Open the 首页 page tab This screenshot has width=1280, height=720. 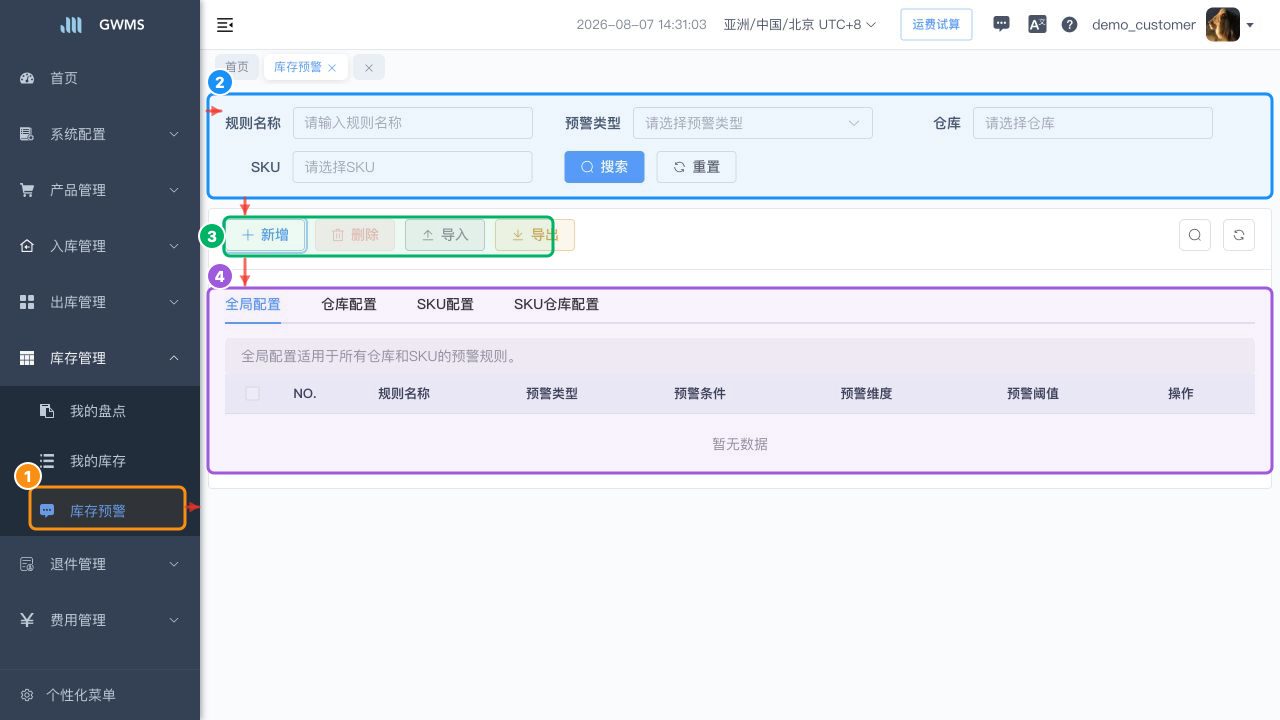point(237,67)
